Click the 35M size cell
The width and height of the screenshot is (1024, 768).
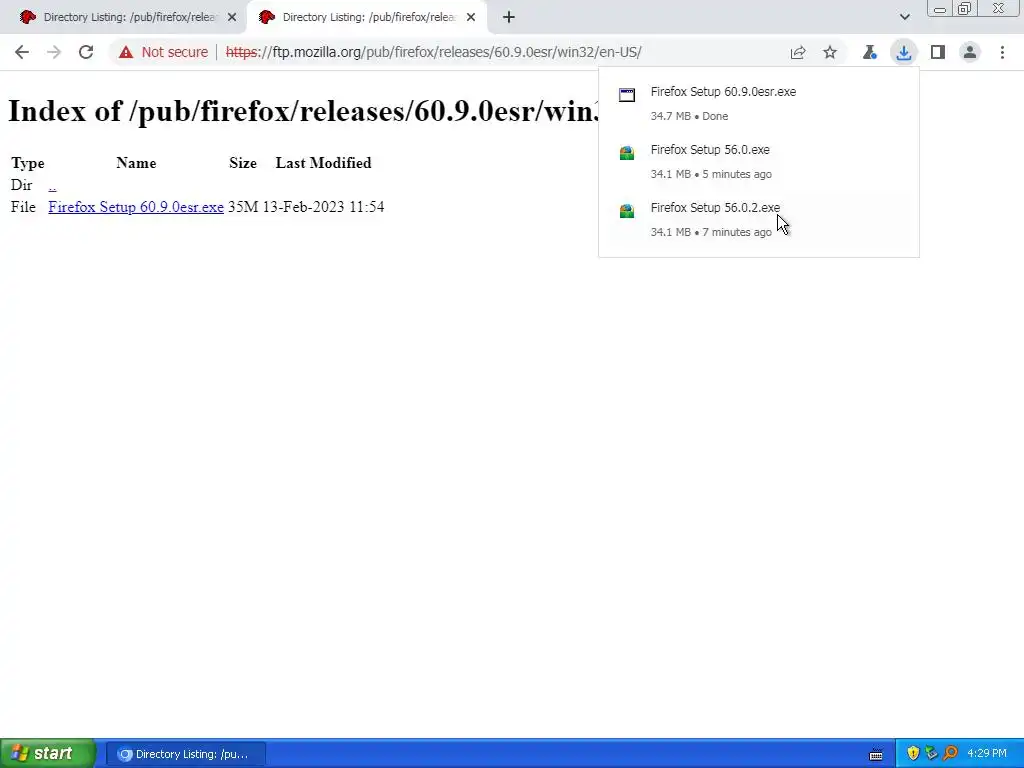(x=243, y=207)
